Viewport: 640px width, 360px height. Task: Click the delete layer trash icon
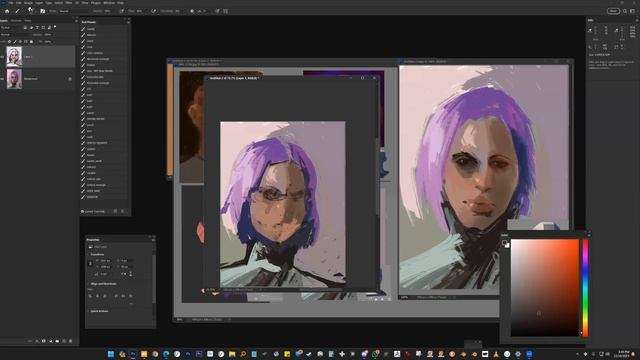click(x=71, y=341)
